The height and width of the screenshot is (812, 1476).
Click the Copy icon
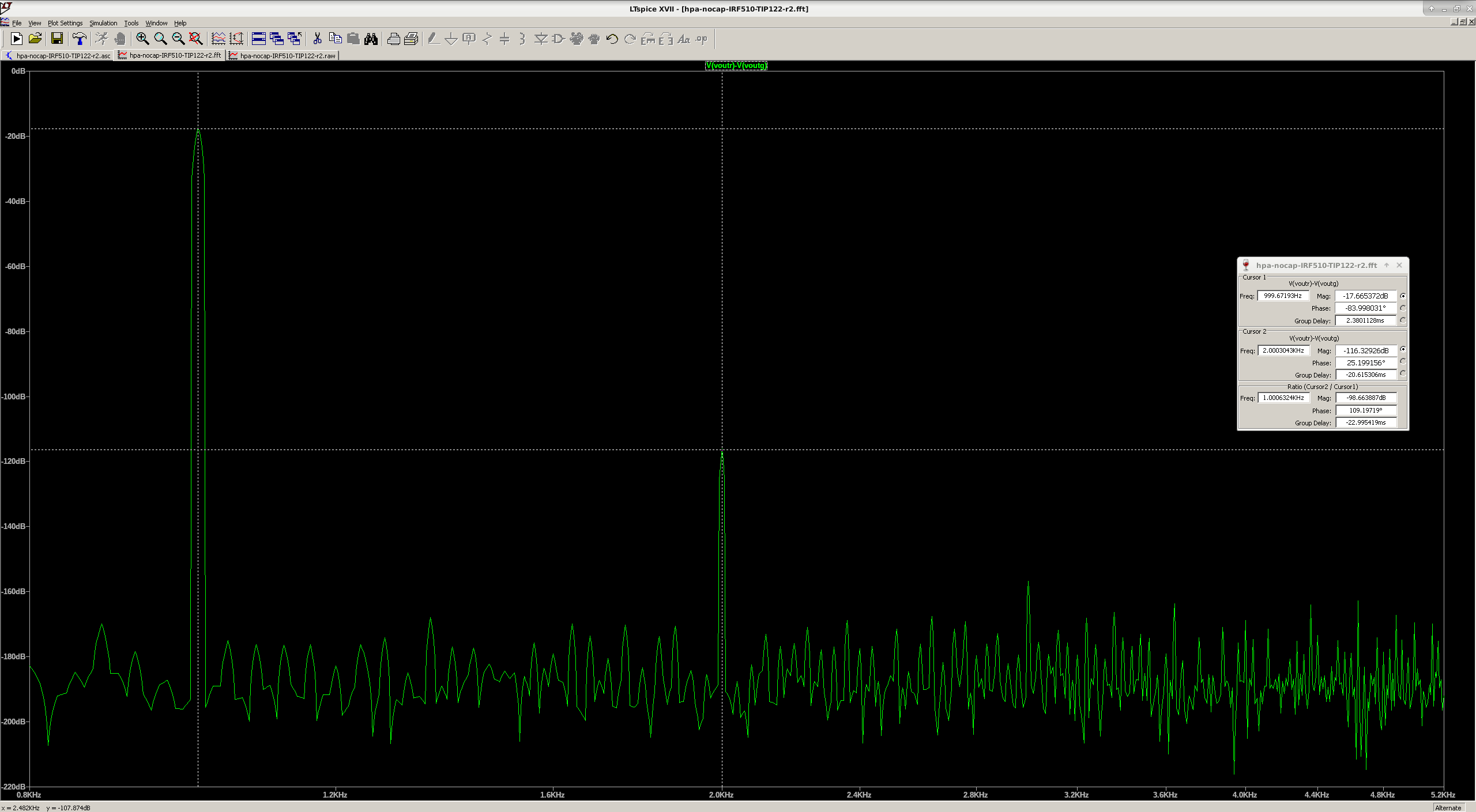pos(335,39)
